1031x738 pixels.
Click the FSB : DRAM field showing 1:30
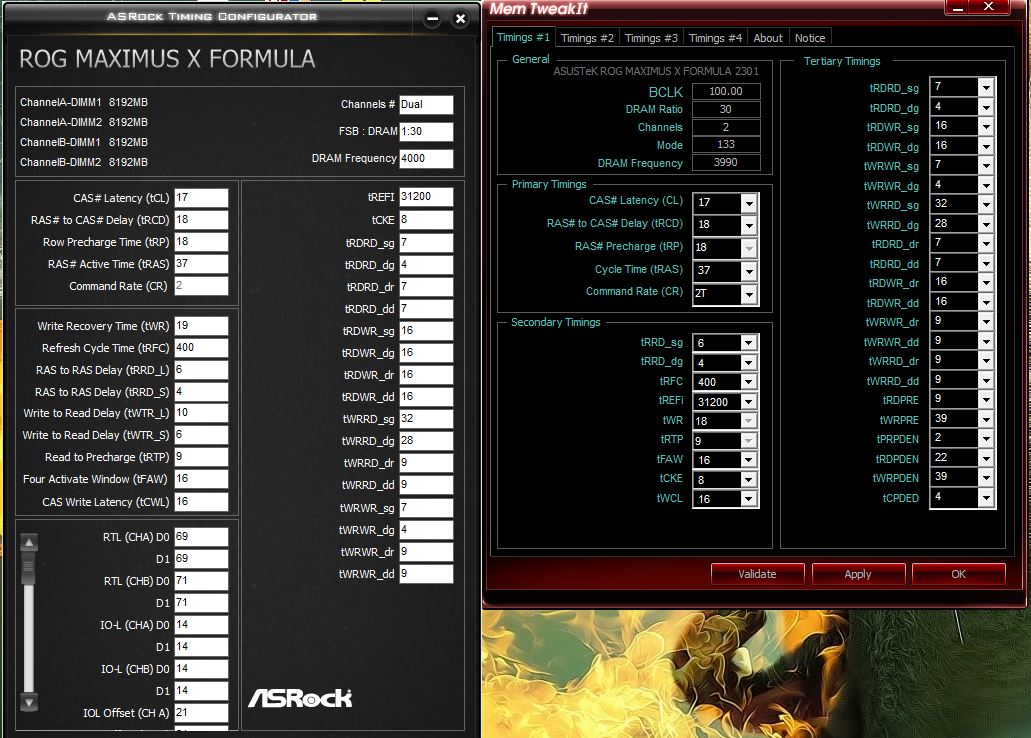tap(426, 132)
